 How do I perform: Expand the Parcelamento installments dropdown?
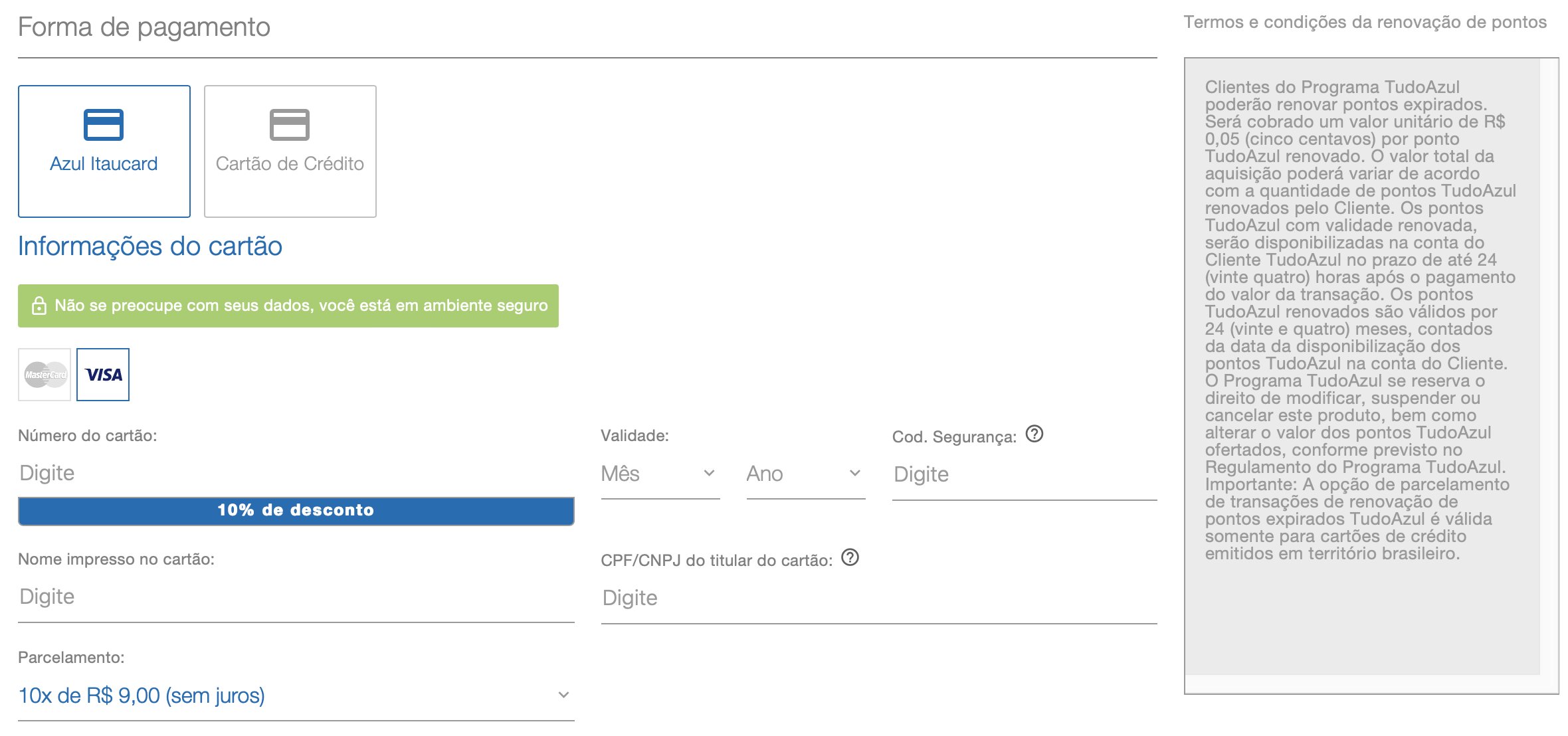pos(296,696)
